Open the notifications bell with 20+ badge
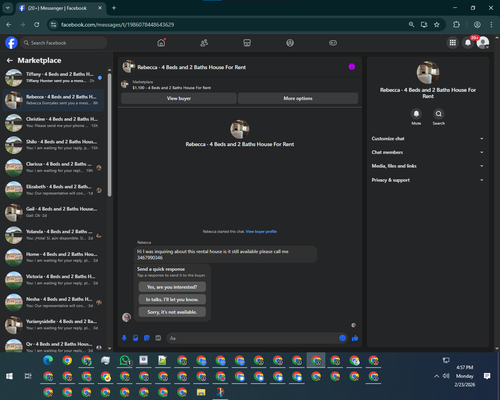500x400 pixels. (468, 43)
